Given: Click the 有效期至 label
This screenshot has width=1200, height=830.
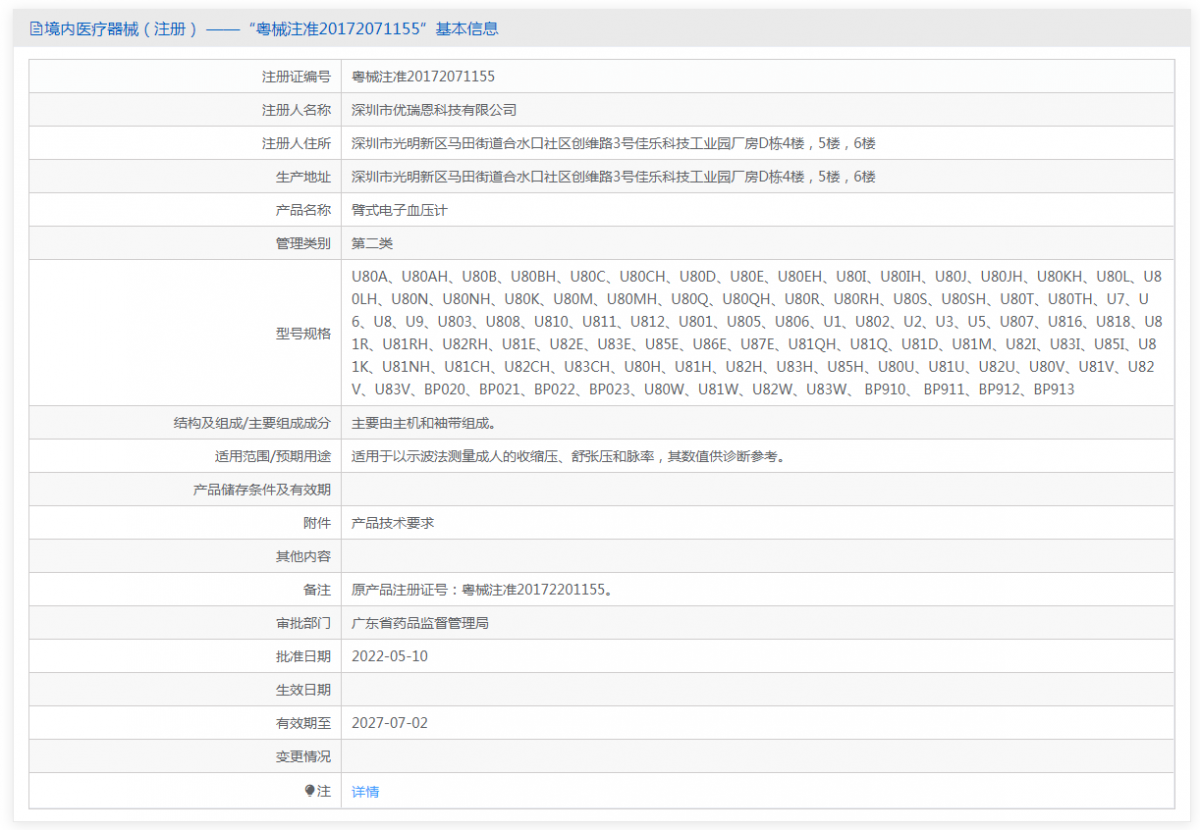Looking at the screenshot, I should click(x=303, y=723).
